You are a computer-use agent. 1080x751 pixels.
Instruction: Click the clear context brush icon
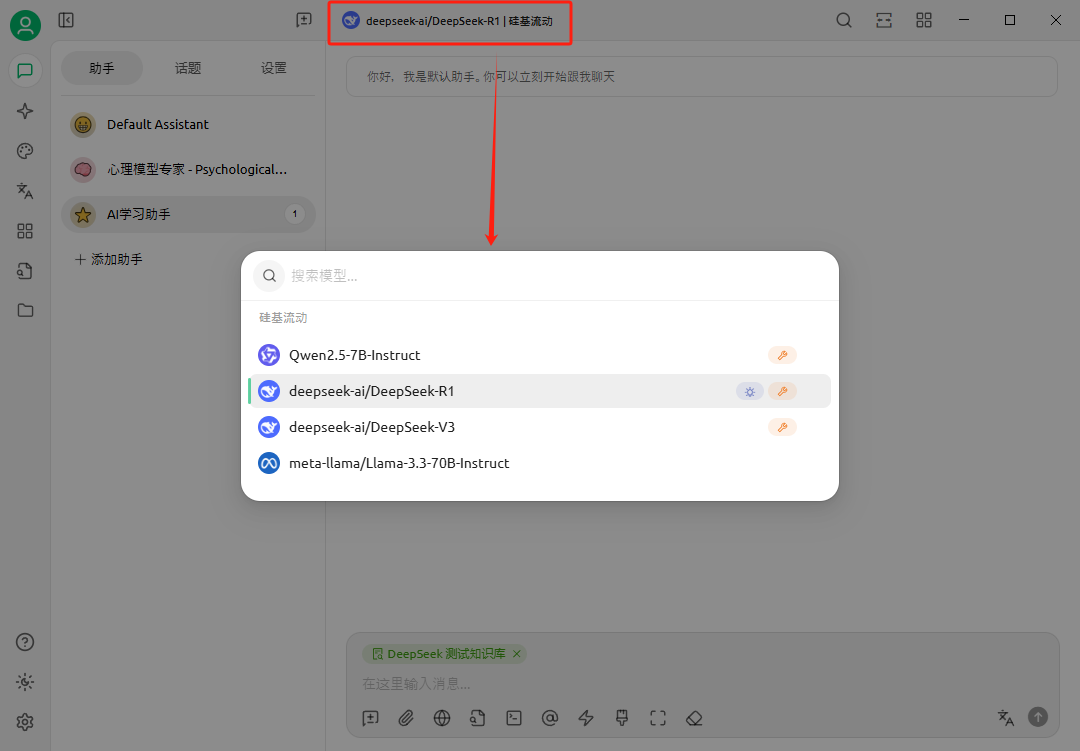(x=622, y=718)
